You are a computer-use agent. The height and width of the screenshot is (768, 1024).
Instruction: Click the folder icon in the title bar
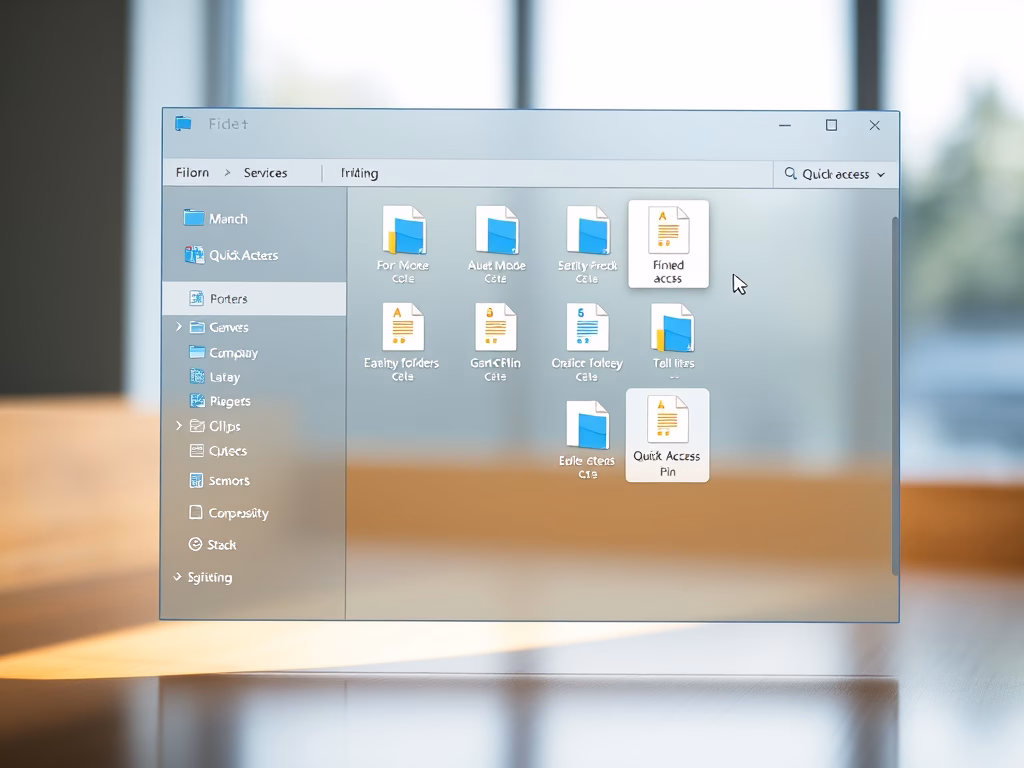point(183,123)
